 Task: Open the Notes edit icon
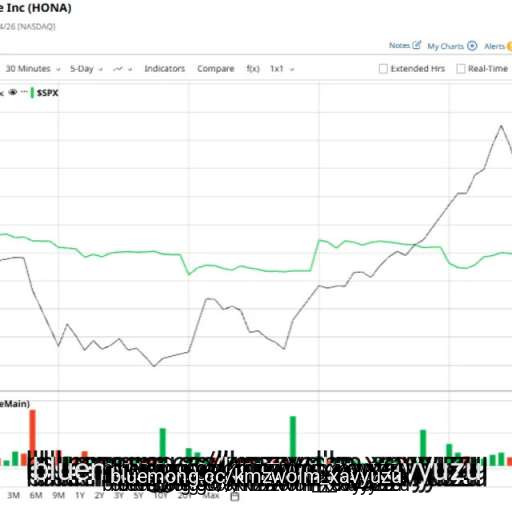click(x=417, y=45)
